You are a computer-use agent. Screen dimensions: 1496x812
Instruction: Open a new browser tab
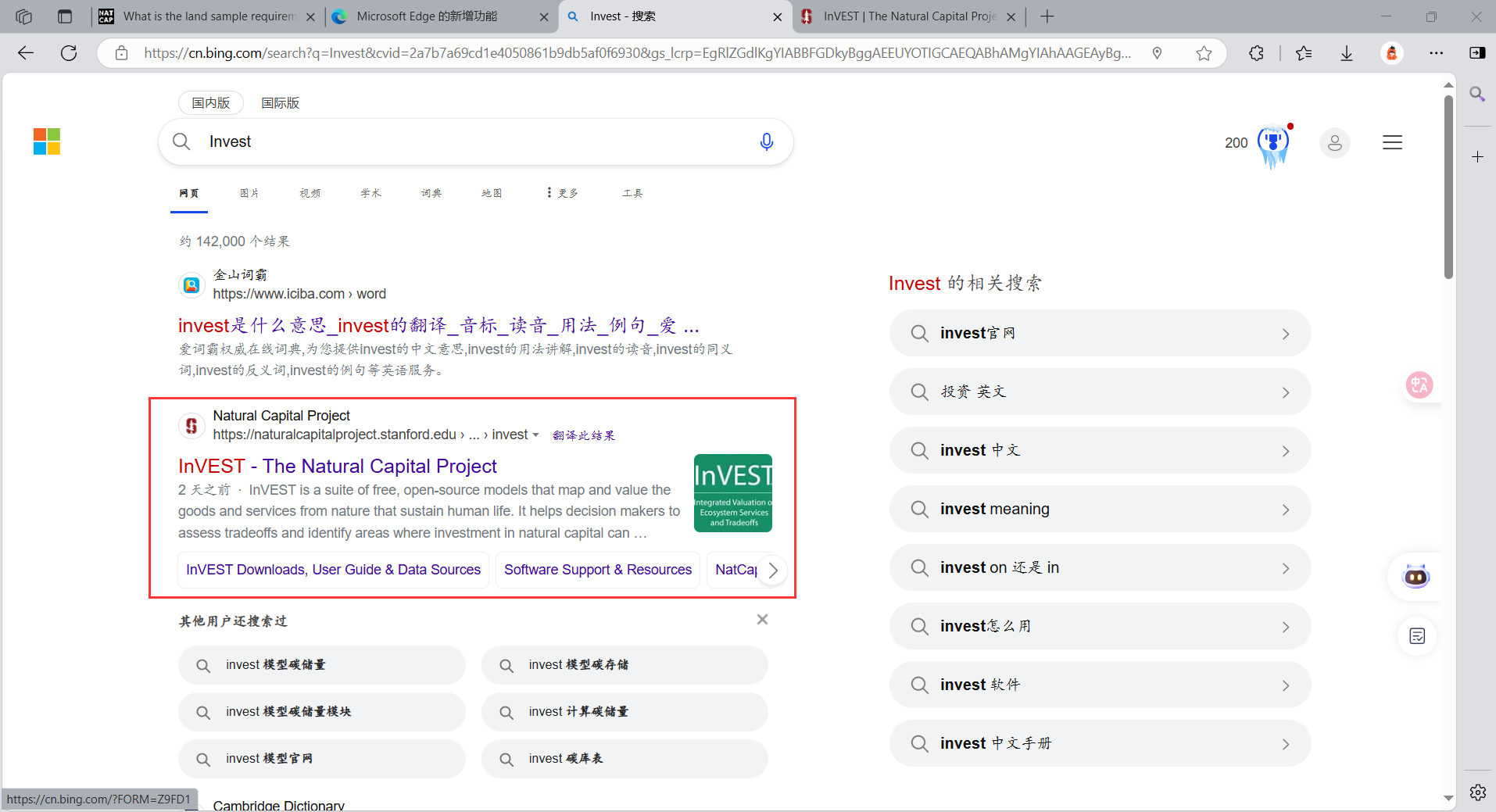point(1047,16)
